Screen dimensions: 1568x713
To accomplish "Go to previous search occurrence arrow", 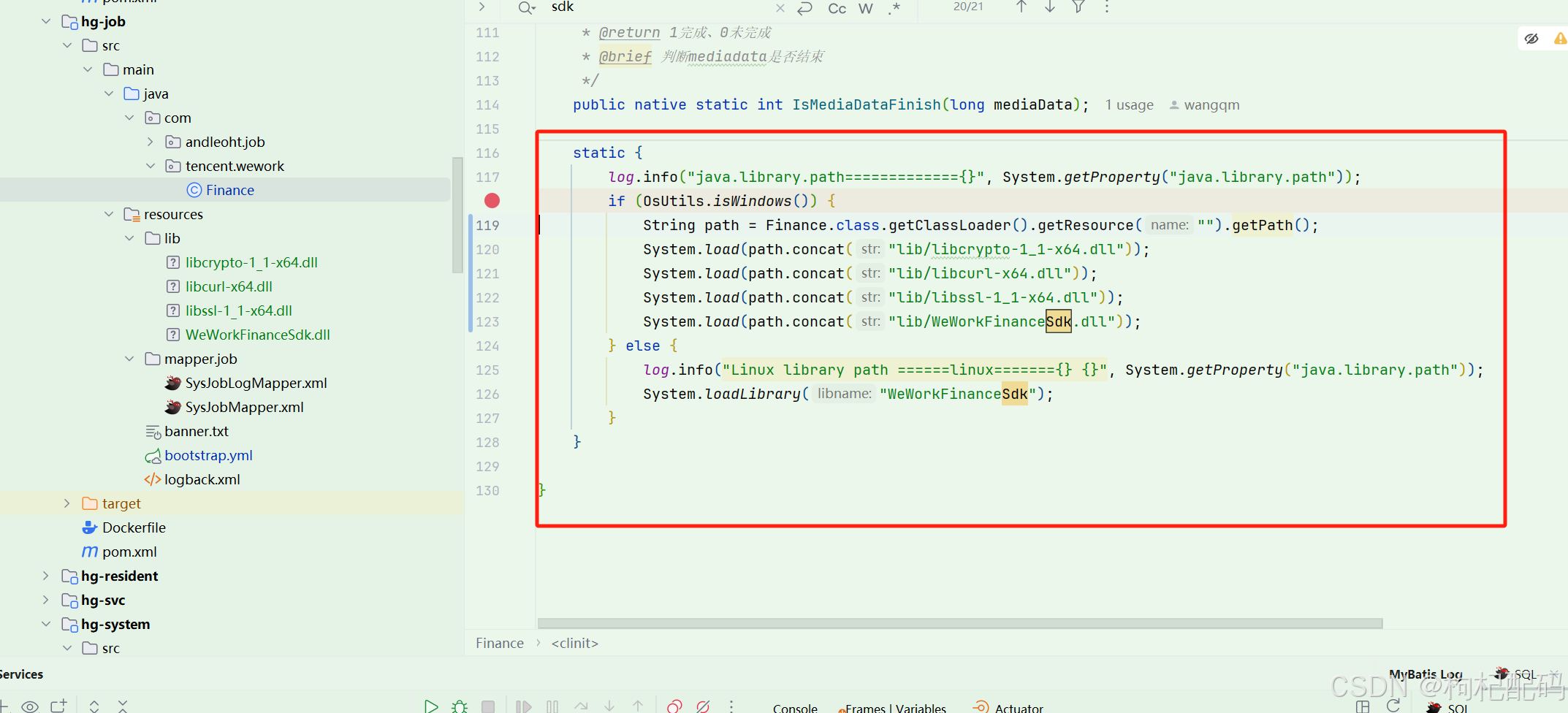I will (1021, 7).
